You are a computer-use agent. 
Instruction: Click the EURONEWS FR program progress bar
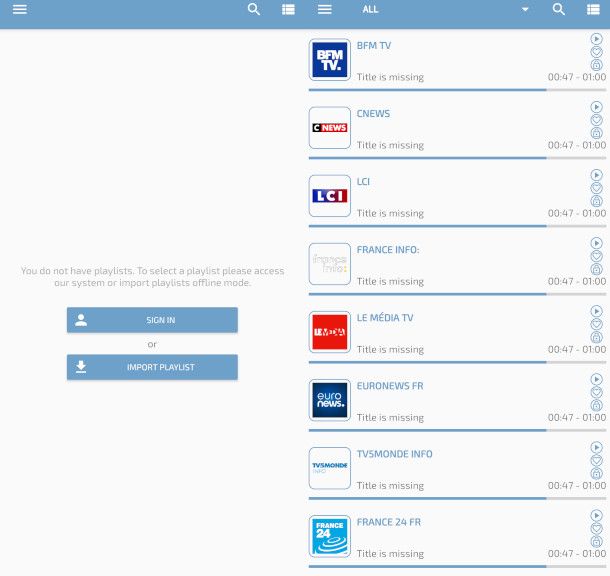457,430
